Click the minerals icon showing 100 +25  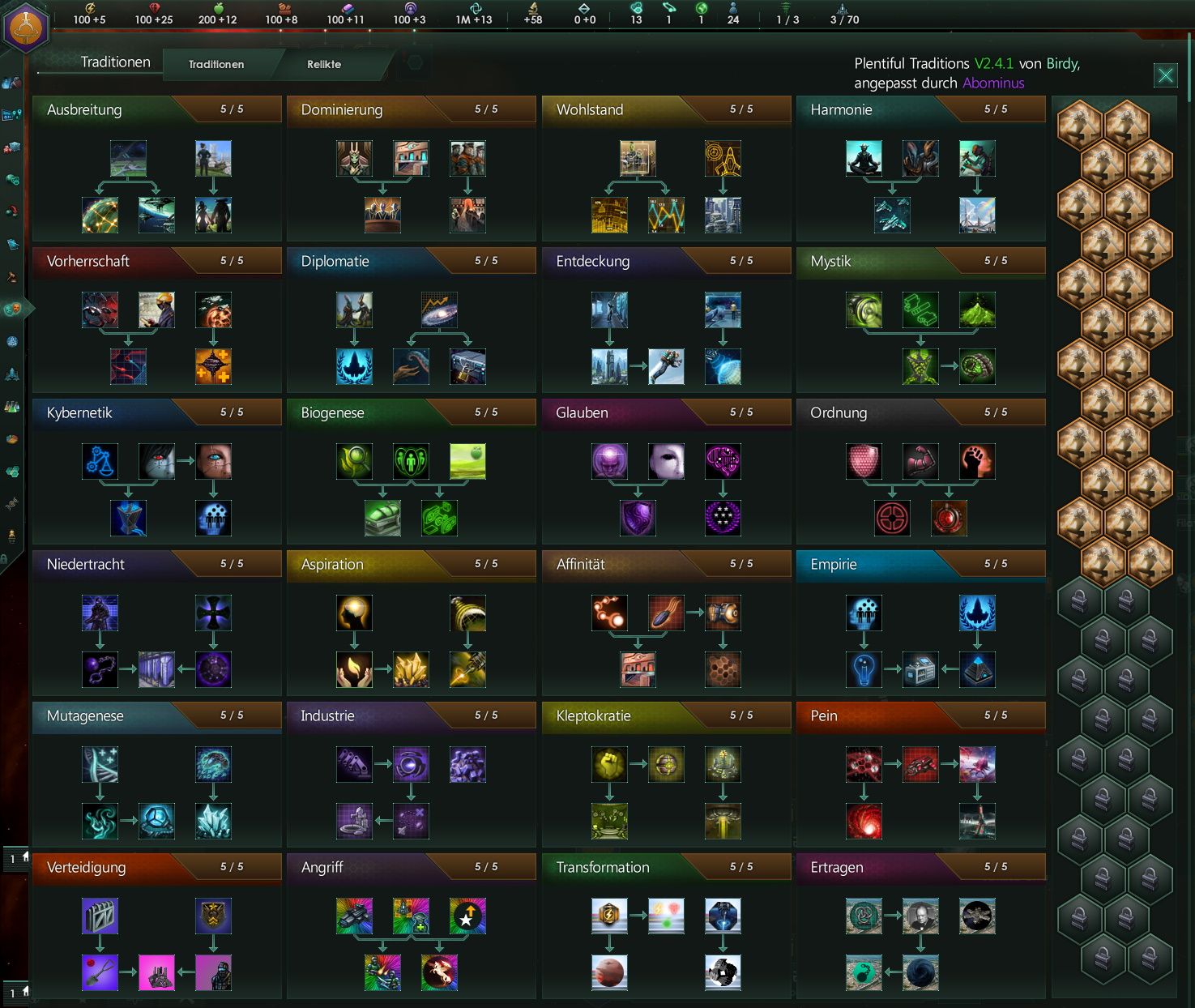[x=153, y=8]
